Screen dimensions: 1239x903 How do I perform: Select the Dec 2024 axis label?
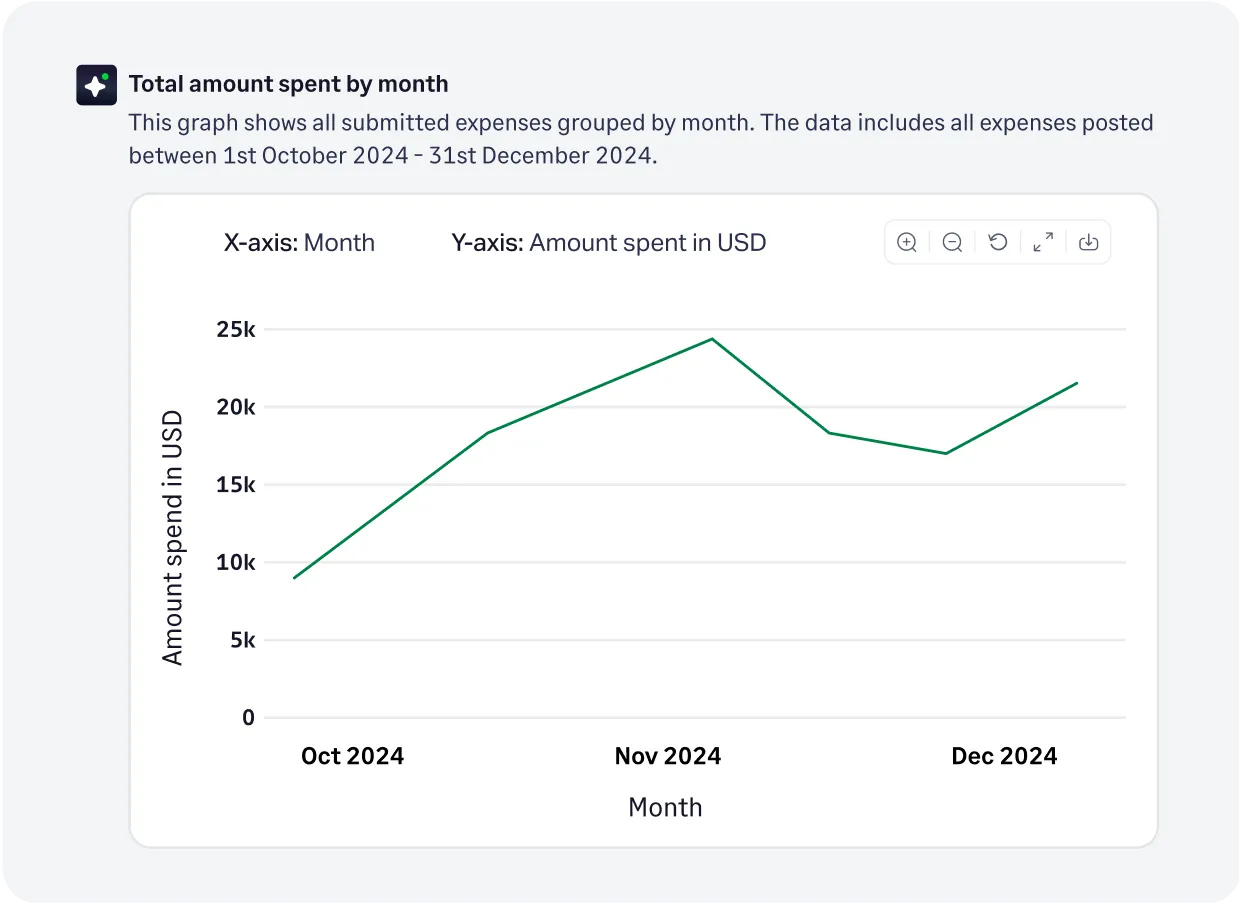(x=1004, y=756)
